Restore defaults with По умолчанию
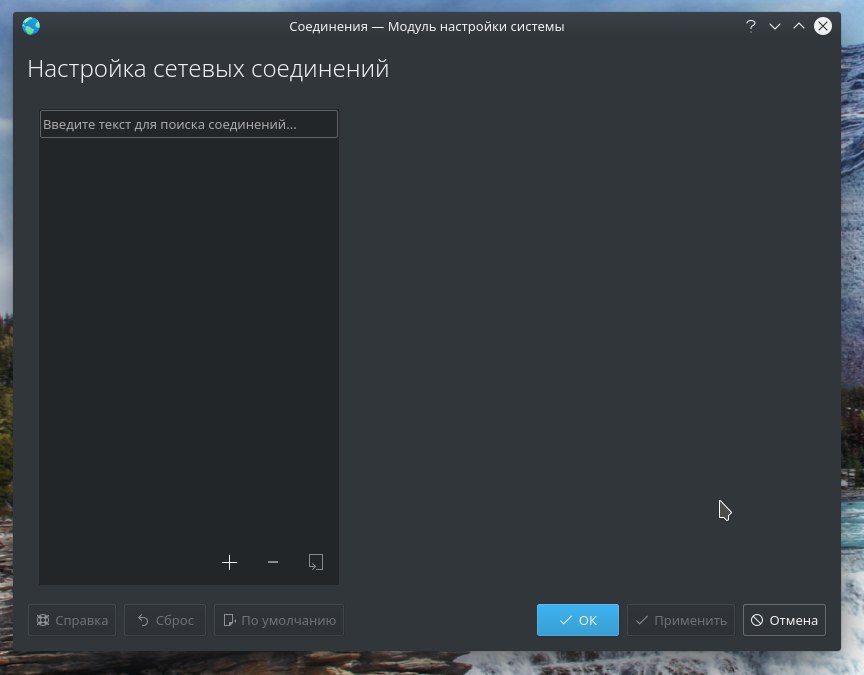The width and height of the screenshot is (864, 675). coord(279,620)
